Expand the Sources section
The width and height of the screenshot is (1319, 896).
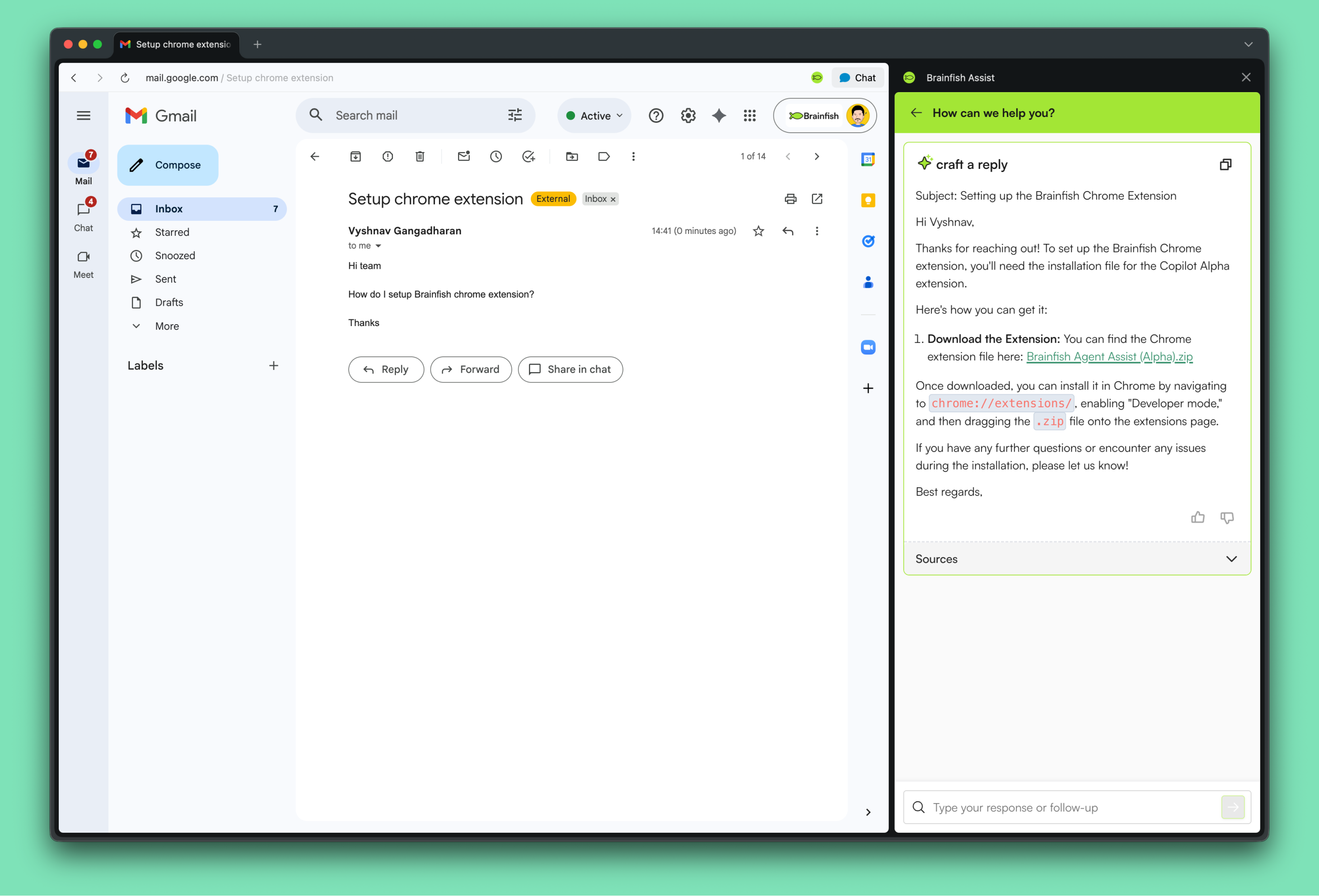pyautogui.click(x=1232, y=559)
